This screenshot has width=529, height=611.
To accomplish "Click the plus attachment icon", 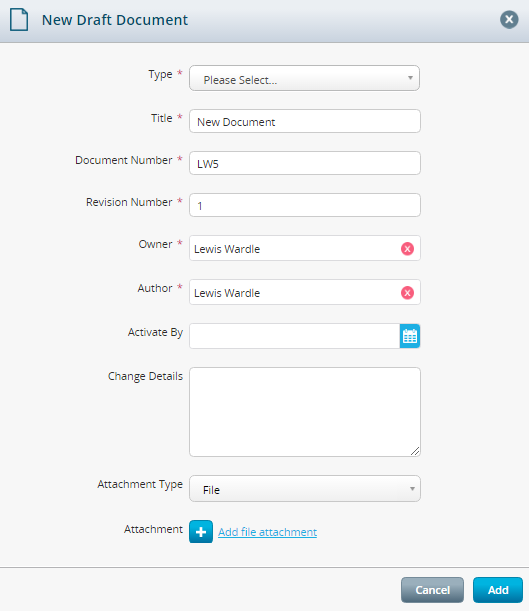I will pos(201,532).
